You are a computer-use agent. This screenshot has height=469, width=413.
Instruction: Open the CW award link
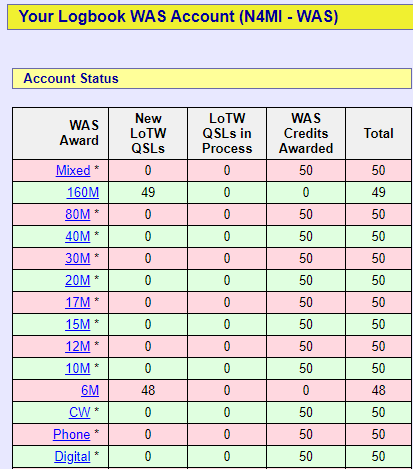click(x=80, y=413)
